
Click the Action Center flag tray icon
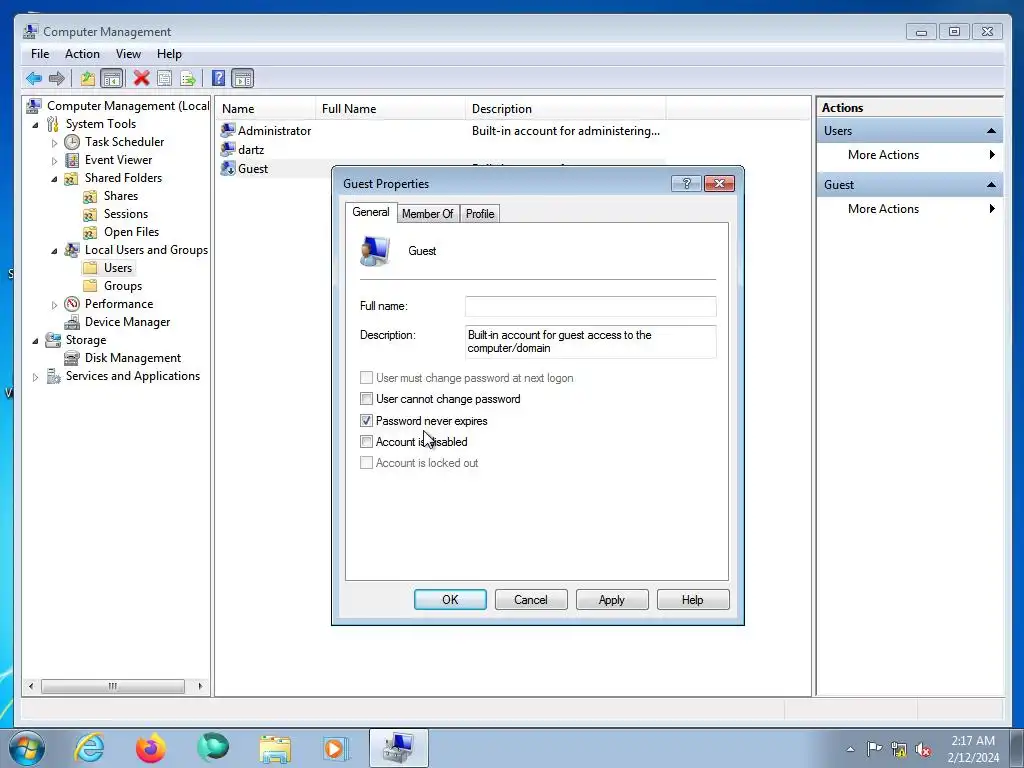tap(874, 749)
